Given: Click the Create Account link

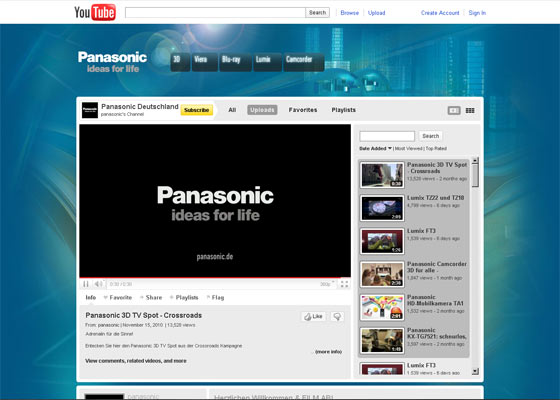Looking at the screenshot, I should (x=440, y=13).
